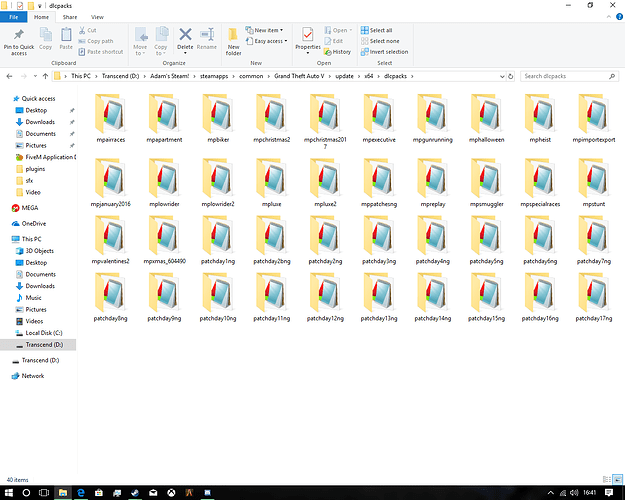Image resolution: width=625 pixels, height=500 pixels.
Task: Open the recent locations dropdown arrow
Action: [x=35, y=76]
